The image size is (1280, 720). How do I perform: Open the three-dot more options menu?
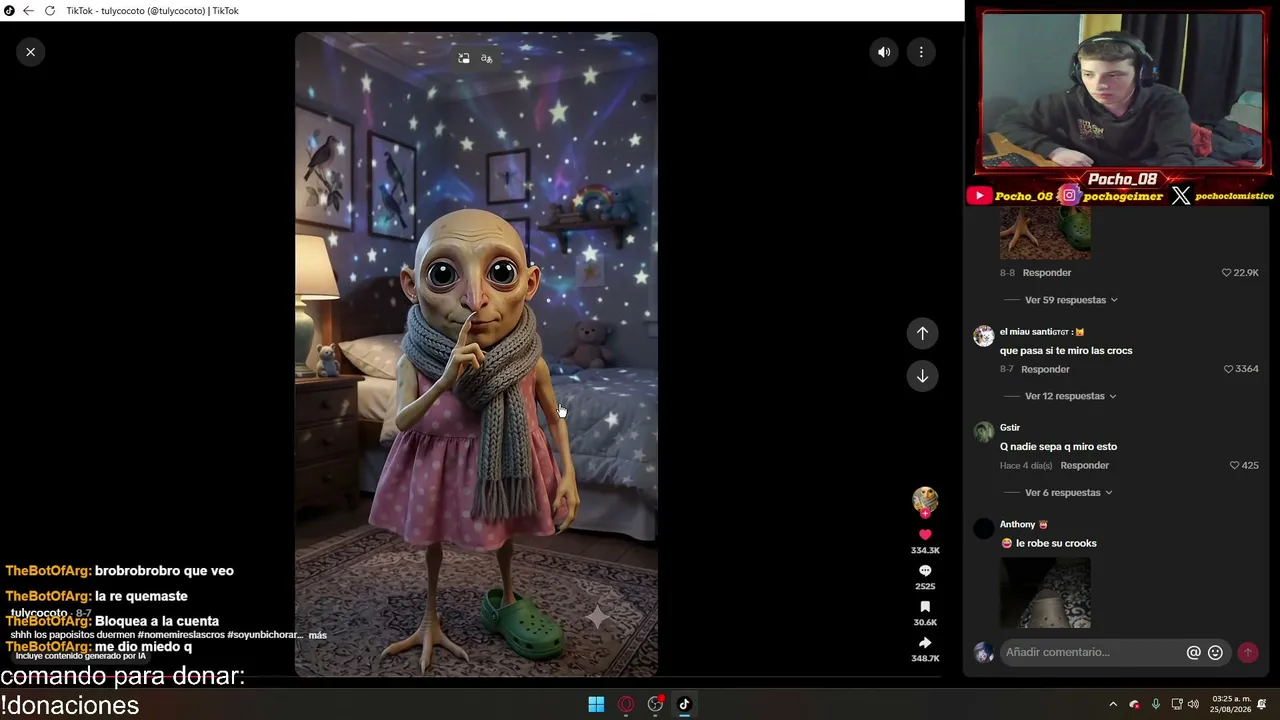(921, 53)
